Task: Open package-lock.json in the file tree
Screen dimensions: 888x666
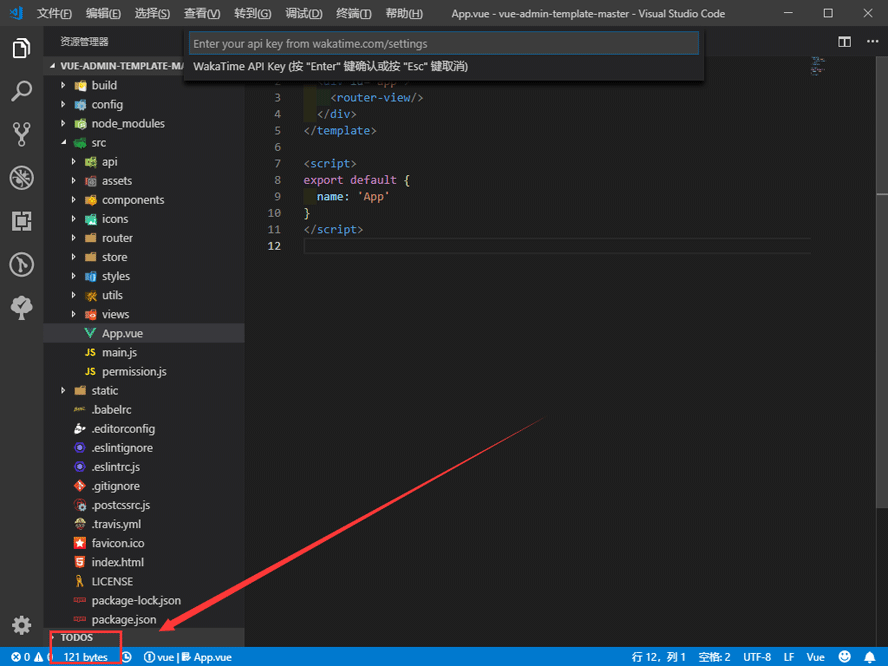Action: (144, 600)
